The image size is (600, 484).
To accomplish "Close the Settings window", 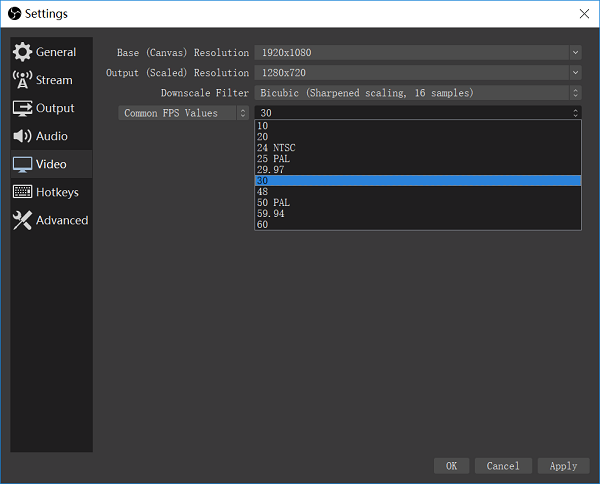I will click(x=584, y=14).
